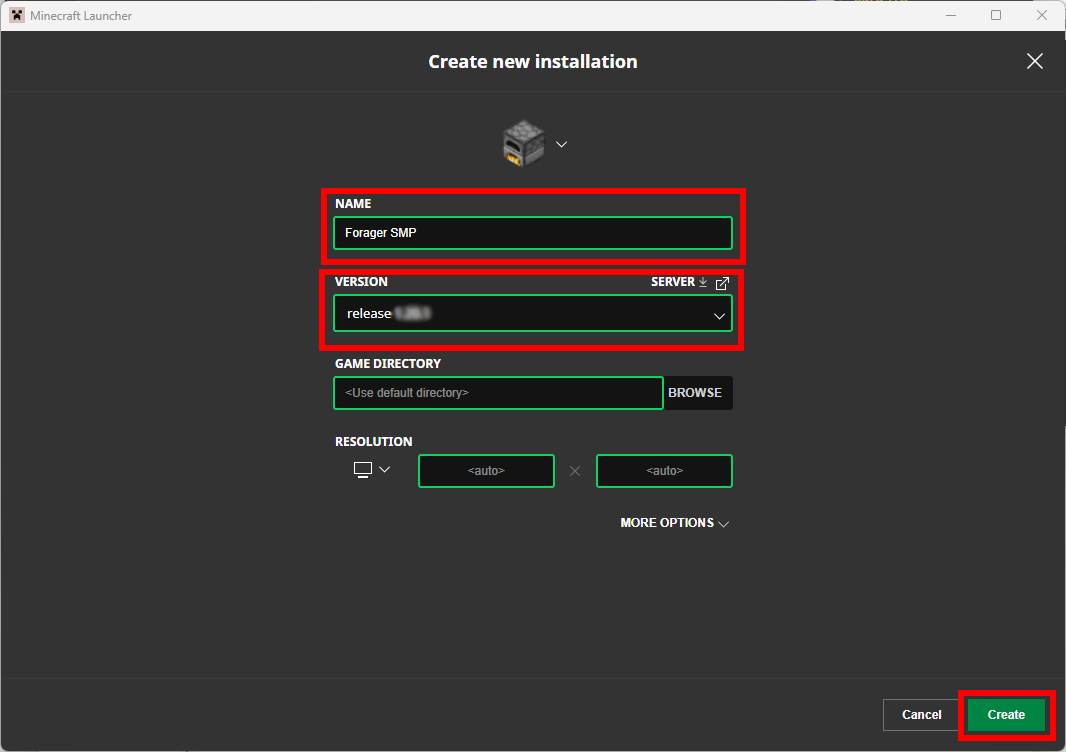
Task: Minimize the Minecraft Launcher window
Action: pyautogui.click(x=951, y=15)
